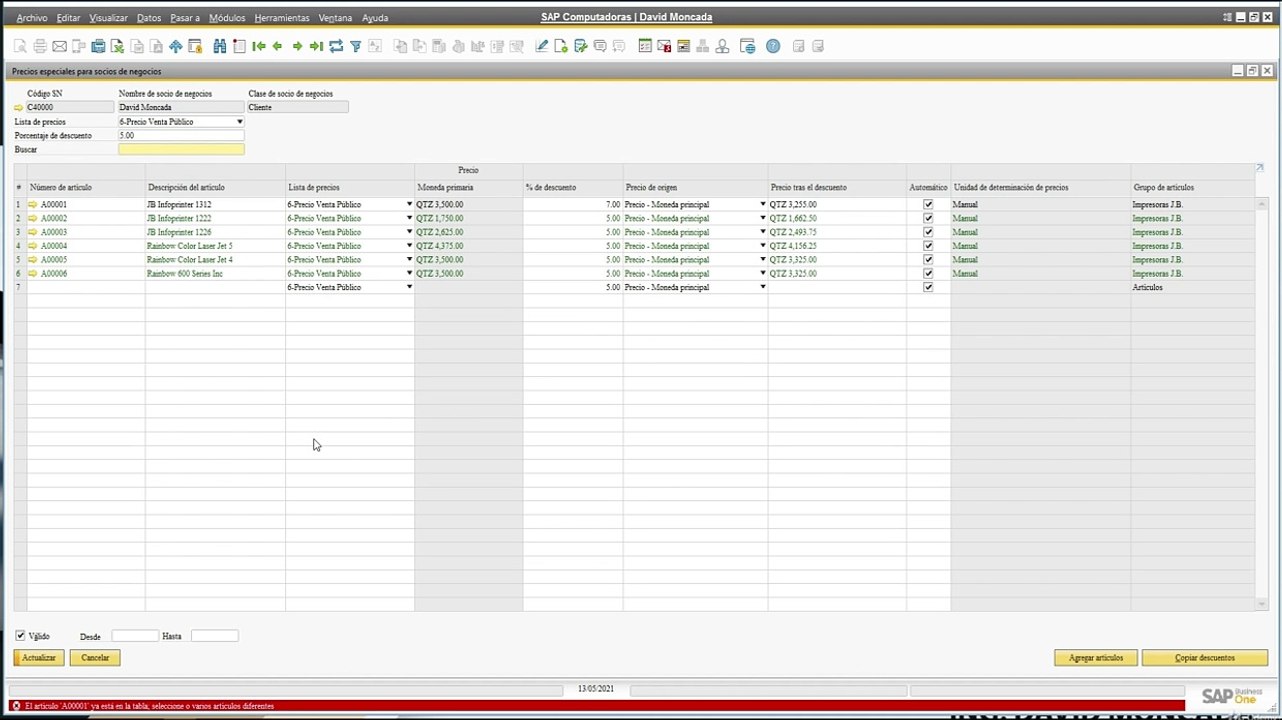Click the lock screen toolbar icon

click(x=195, y=46)
